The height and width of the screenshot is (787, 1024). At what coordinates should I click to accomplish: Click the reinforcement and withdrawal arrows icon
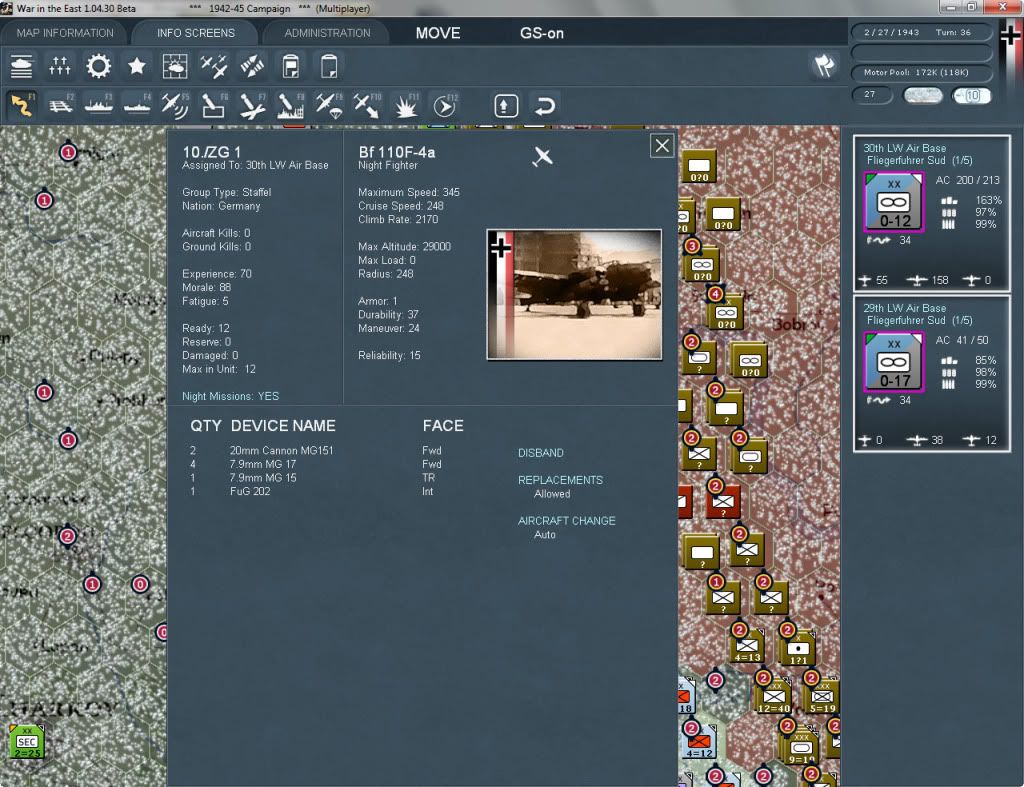(x=252, y=66)
